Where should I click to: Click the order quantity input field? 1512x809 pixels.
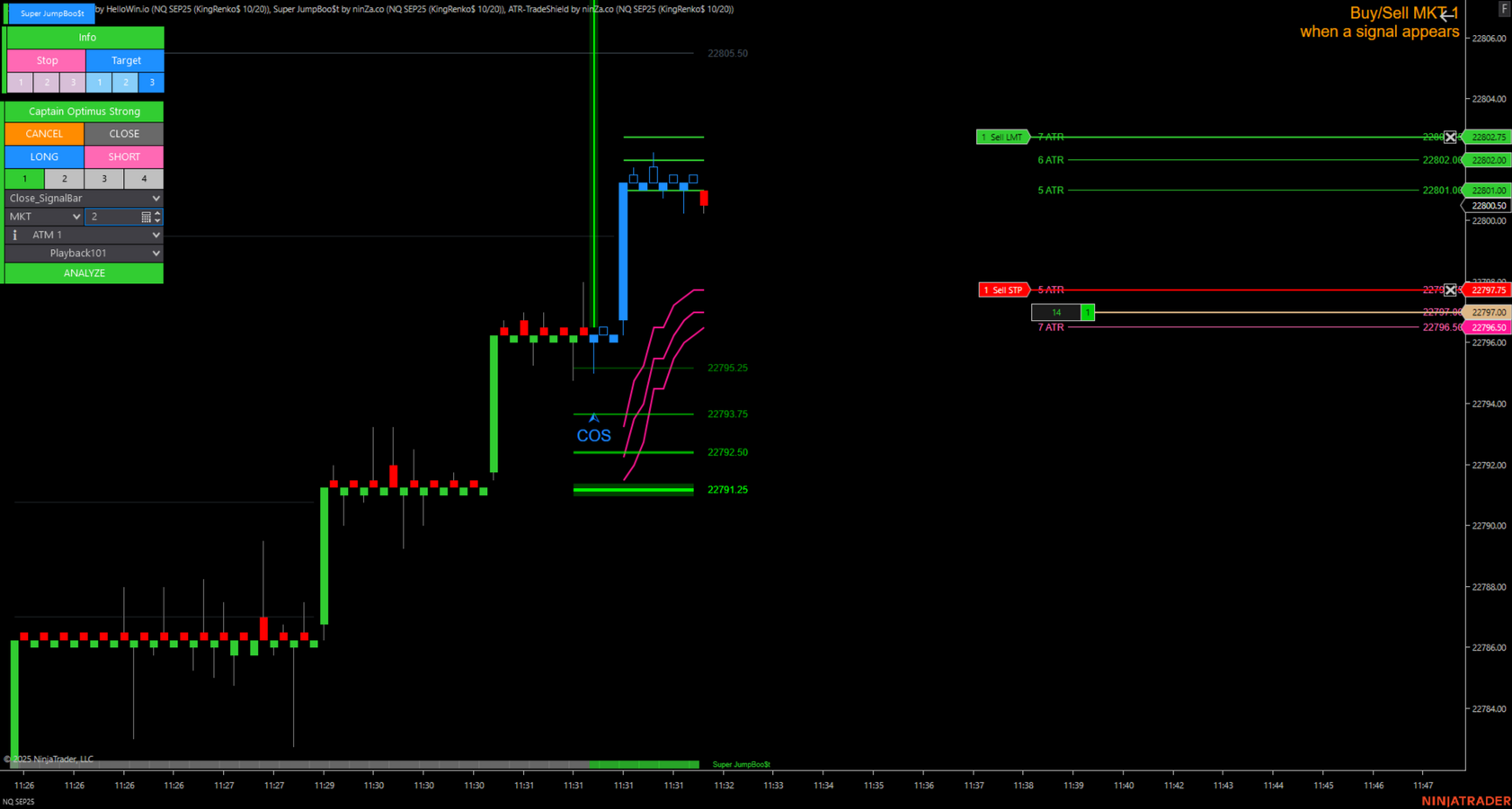113,217
